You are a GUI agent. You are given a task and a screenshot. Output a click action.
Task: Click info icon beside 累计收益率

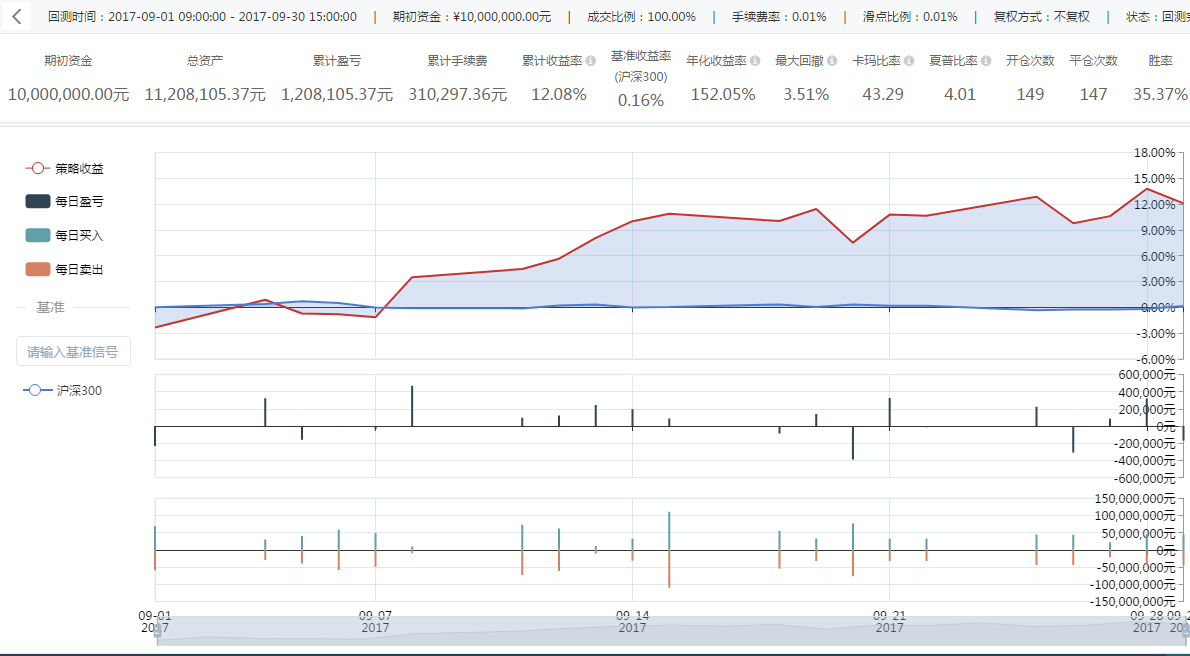point(591,61)
